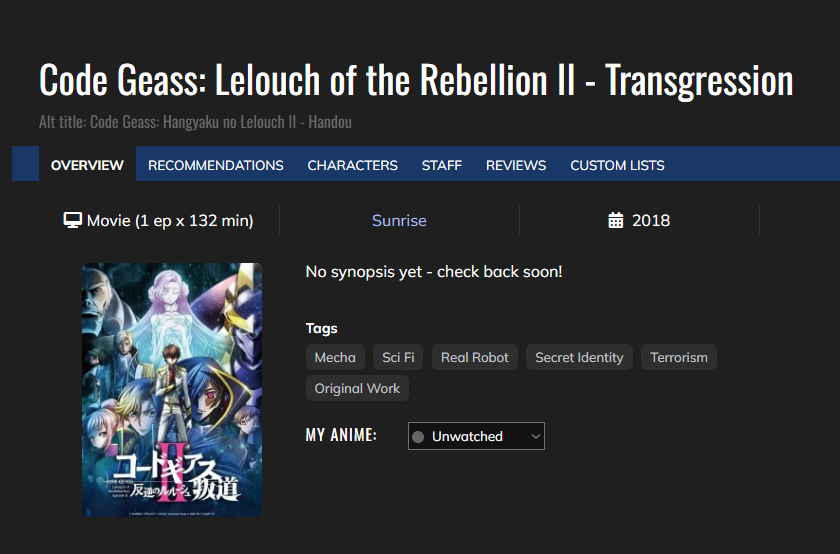Viewport: 840px width, 554px height.
Task: Go to the Characters tab
Action: point(352,165)
